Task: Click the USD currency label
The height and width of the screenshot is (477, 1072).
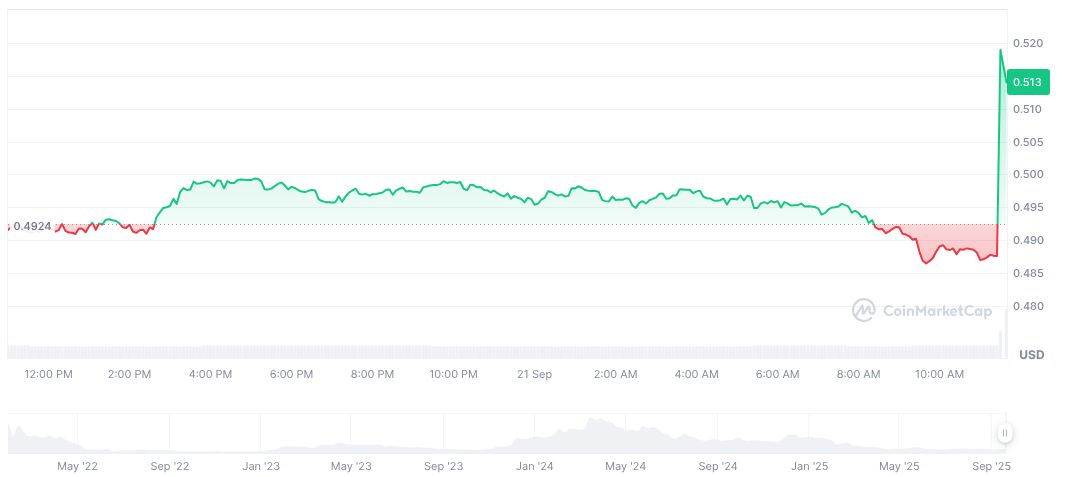Action: click(x=1031, y=355)
